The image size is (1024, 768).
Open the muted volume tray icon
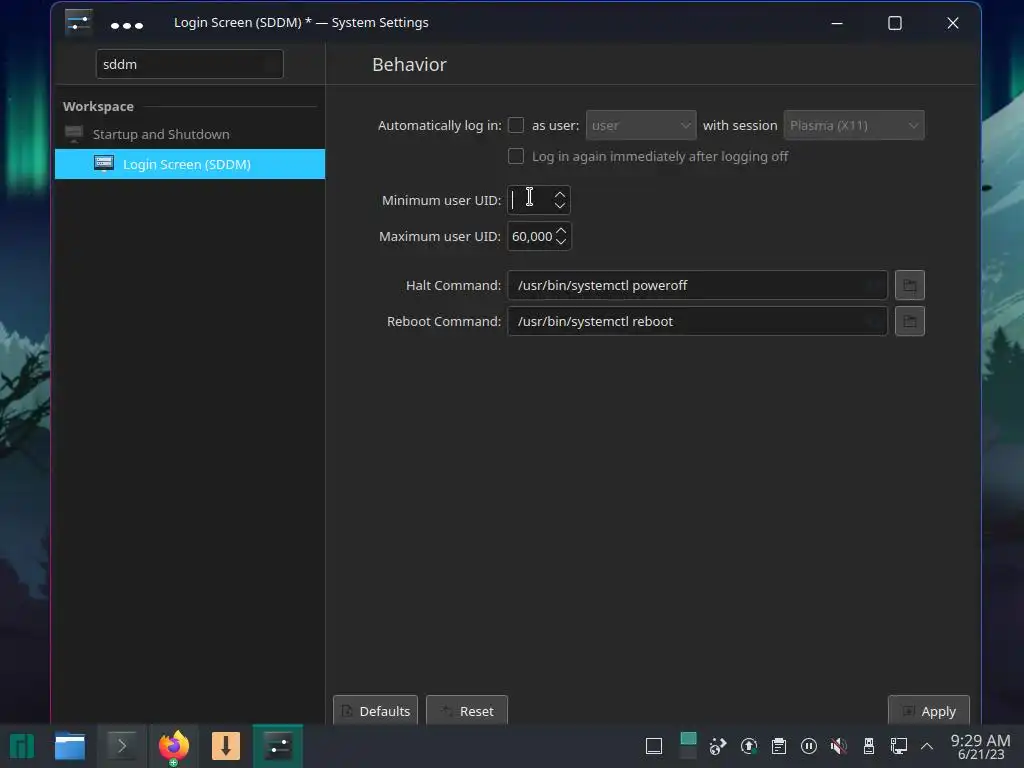point(839,746)
